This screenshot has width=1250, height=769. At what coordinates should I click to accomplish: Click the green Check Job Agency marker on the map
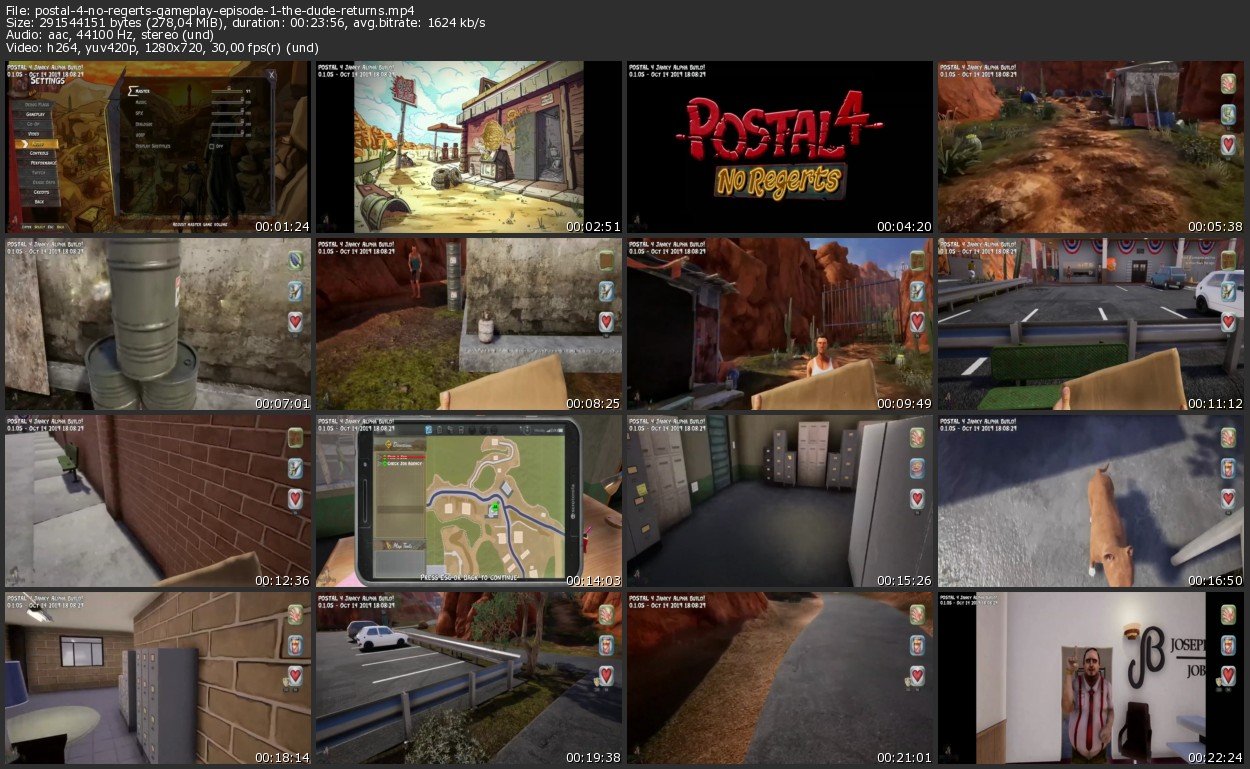click(493, 509)
